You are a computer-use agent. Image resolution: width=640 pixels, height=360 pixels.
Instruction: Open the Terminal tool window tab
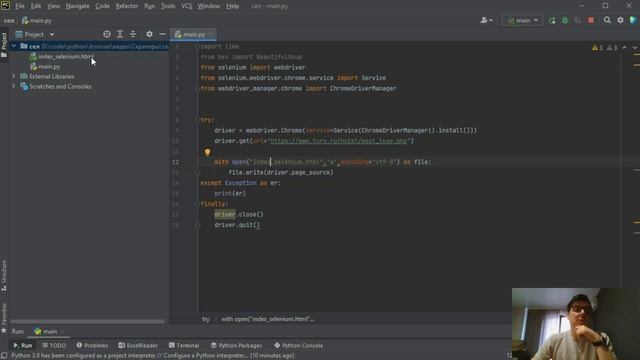point(184,345)
